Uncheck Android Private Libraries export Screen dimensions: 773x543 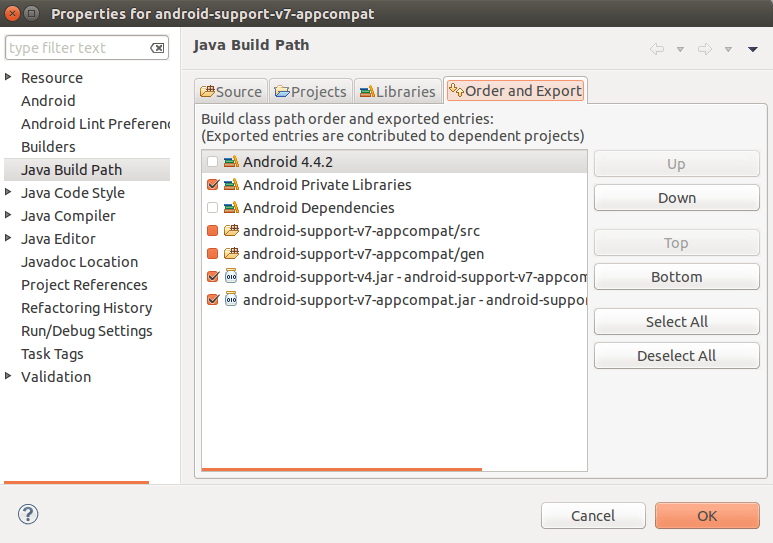(212, 184)
